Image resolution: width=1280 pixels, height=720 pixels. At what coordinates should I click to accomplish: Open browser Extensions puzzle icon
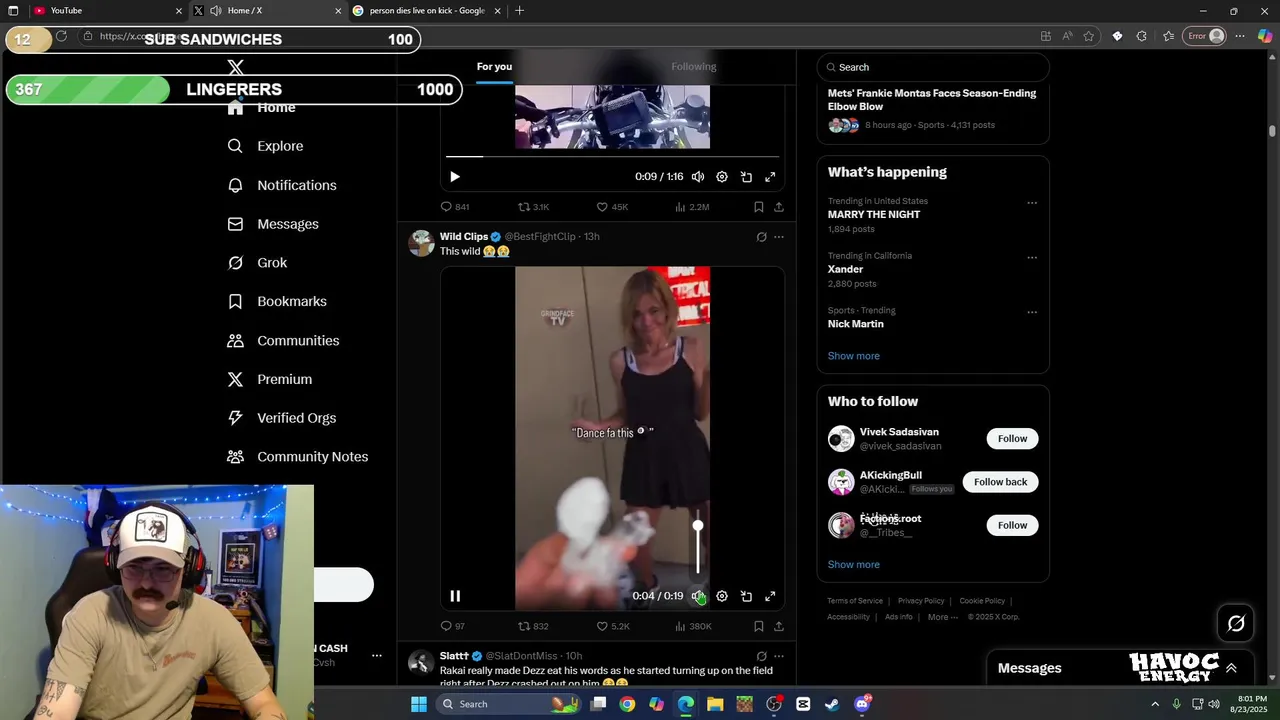point(1142,36)
